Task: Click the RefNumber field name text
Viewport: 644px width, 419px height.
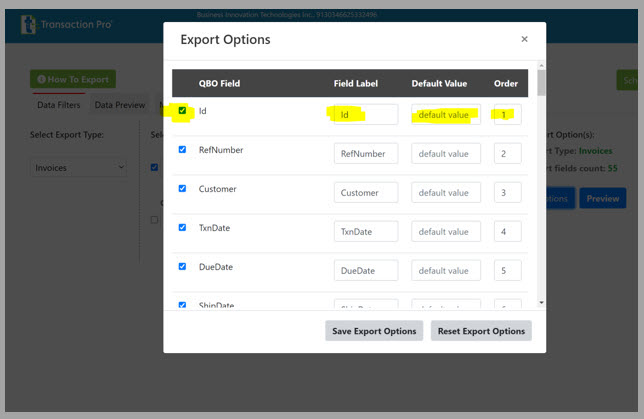Action: tap(221, 150)
